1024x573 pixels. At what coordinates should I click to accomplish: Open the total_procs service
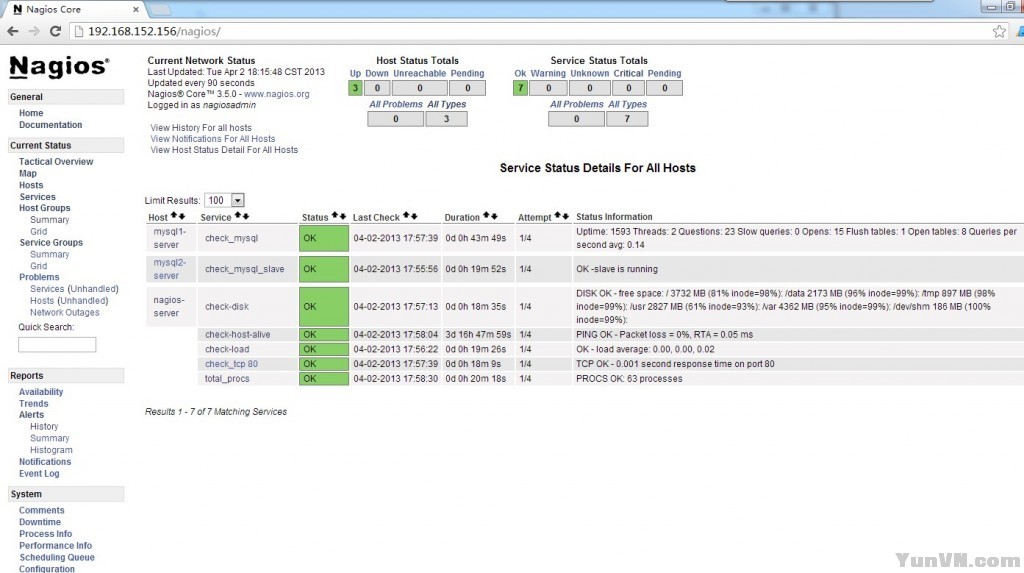pyautogui.click(x=227, y=378)
